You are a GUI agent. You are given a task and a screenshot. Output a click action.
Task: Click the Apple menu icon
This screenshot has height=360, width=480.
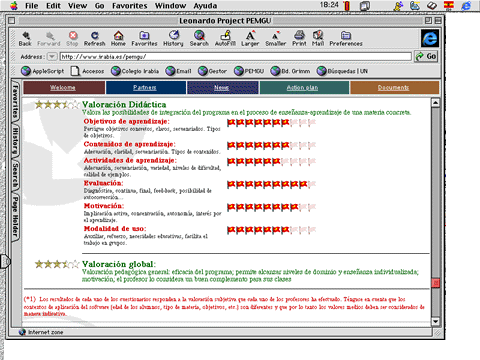[14, 6]
